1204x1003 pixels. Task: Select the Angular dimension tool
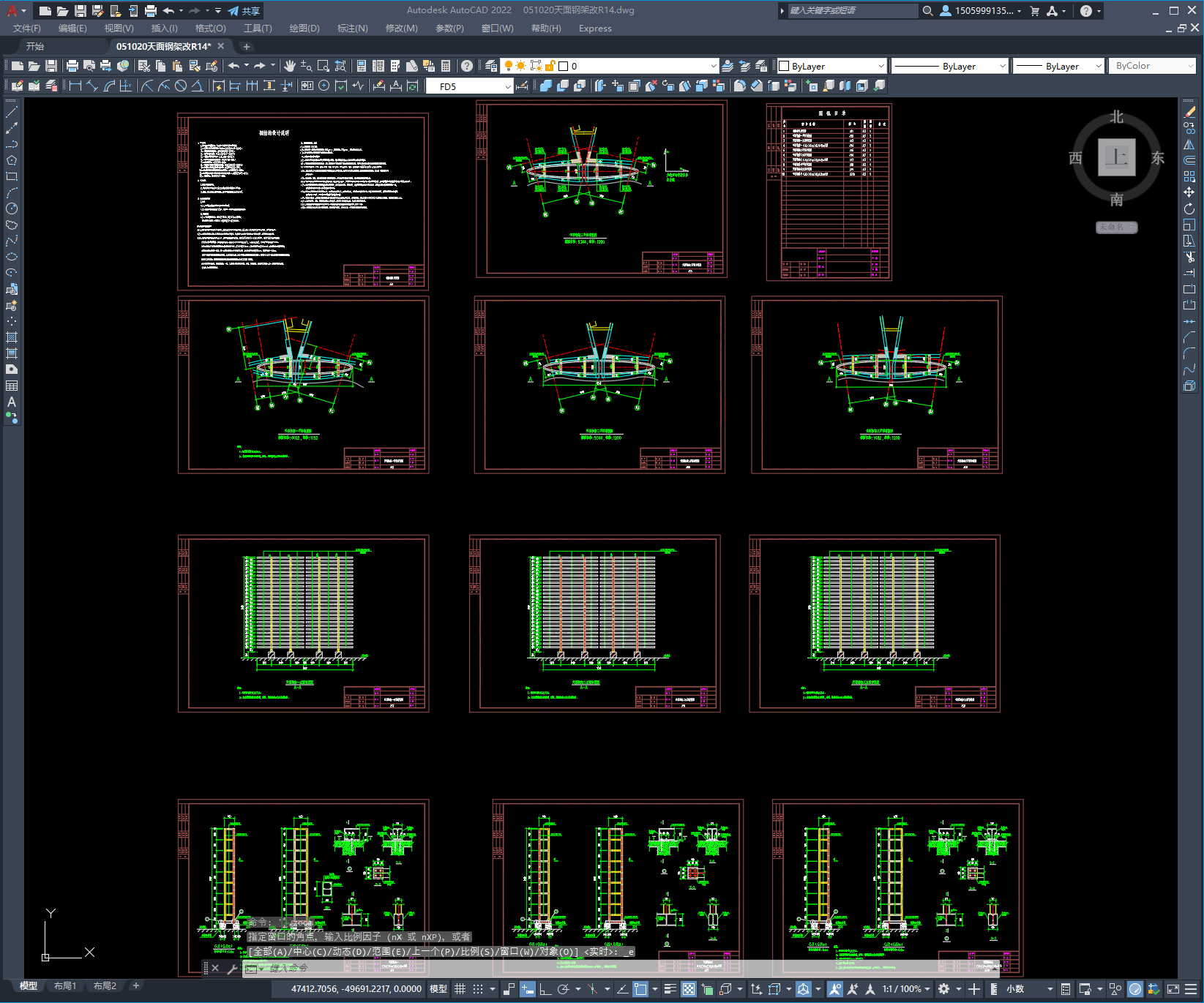point(197,86)
